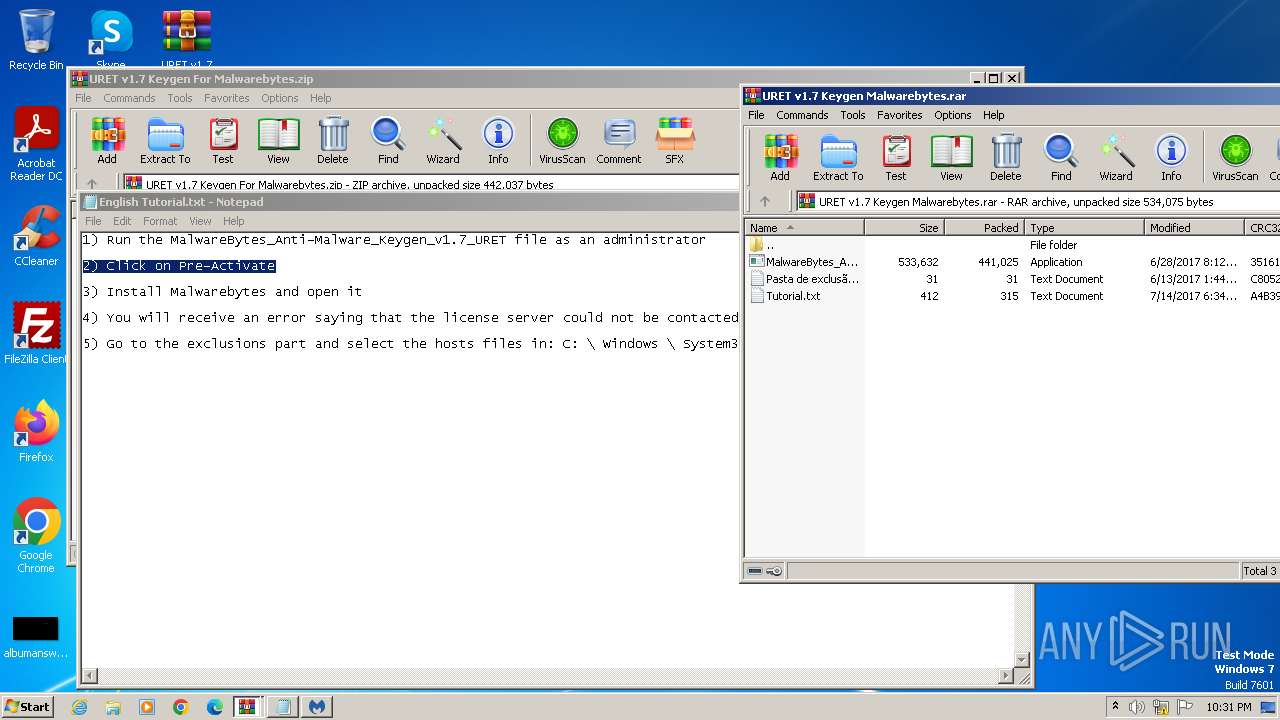Click Test in the rar WinRAR toolbar
The image size is (1280, 720).
coord(896,157)
